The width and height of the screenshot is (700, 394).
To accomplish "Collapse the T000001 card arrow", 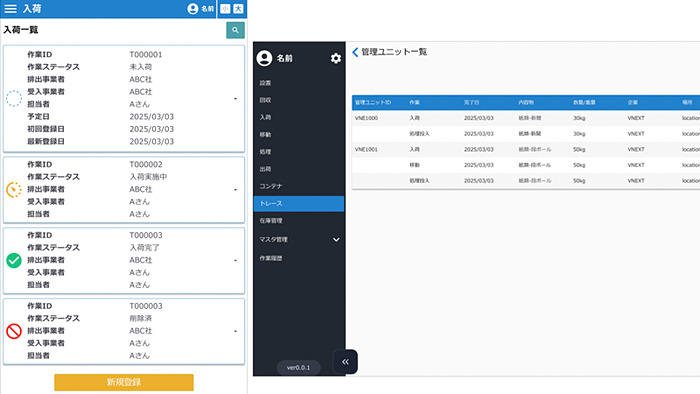I will 235,98.
